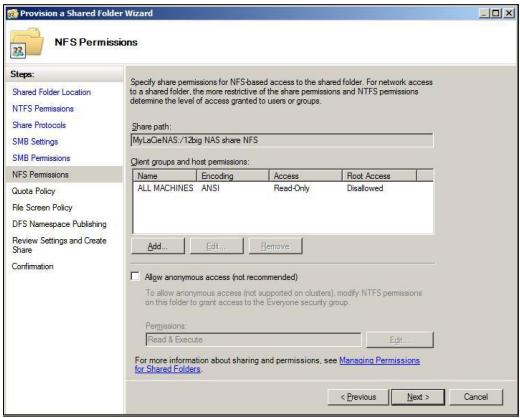This screenshot has width=520, height=418.
Task: Open the SMB Permissions step
Action: [41, 158]
